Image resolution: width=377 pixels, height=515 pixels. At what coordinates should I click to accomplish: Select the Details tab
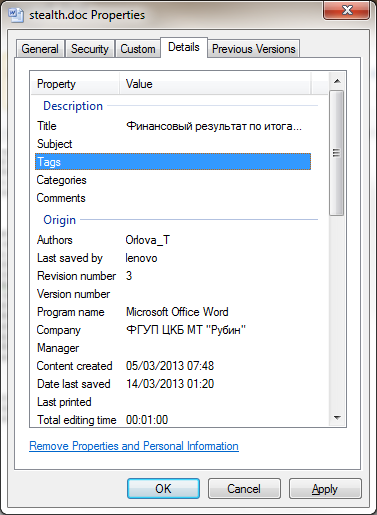click(x=184, y=47)
